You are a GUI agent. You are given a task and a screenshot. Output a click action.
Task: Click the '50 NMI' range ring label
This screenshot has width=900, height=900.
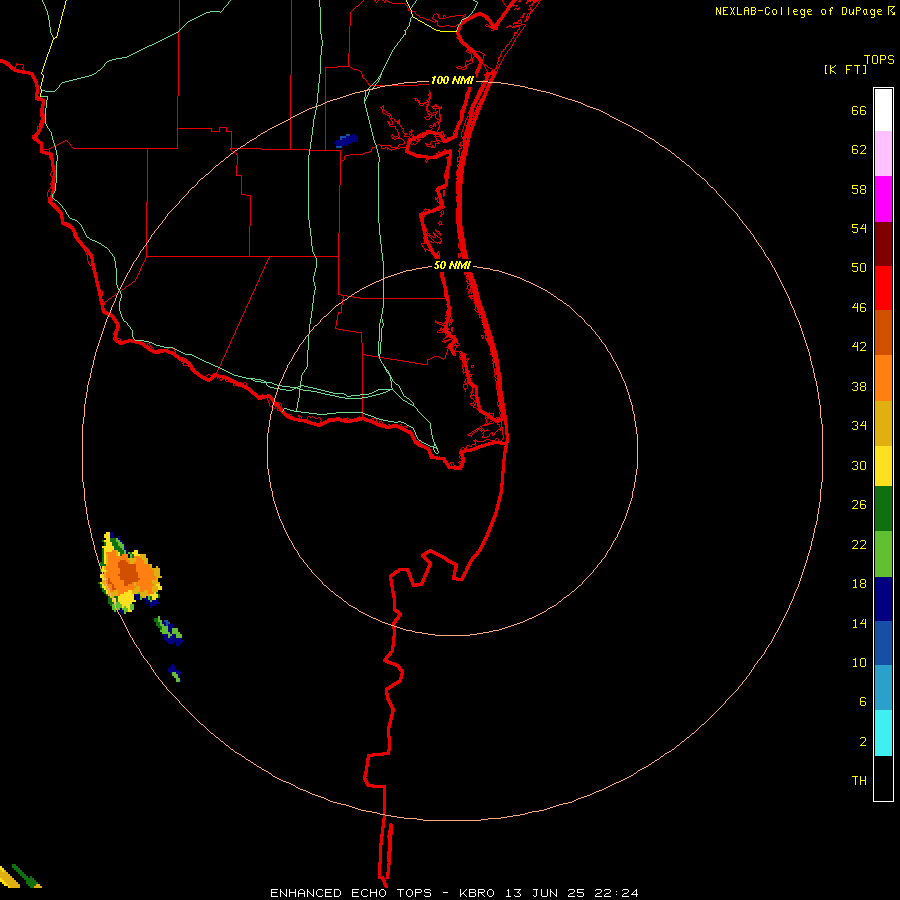click(x=452, y=265)
